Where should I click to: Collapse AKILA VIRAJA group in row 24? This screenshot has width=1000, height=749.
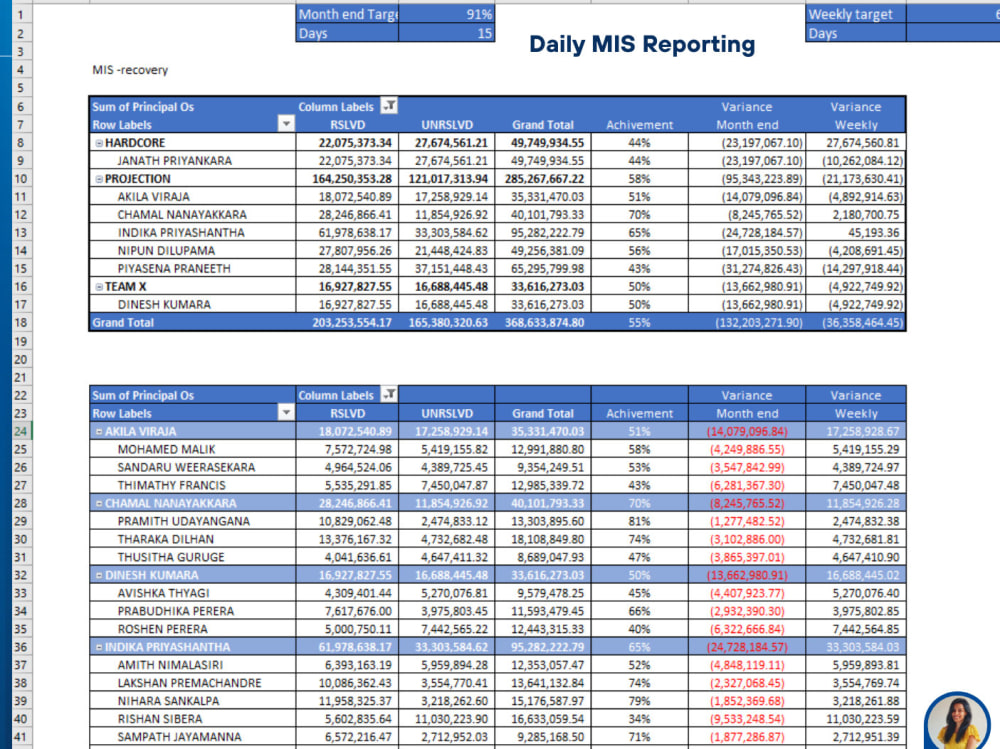tap(99, 431)
